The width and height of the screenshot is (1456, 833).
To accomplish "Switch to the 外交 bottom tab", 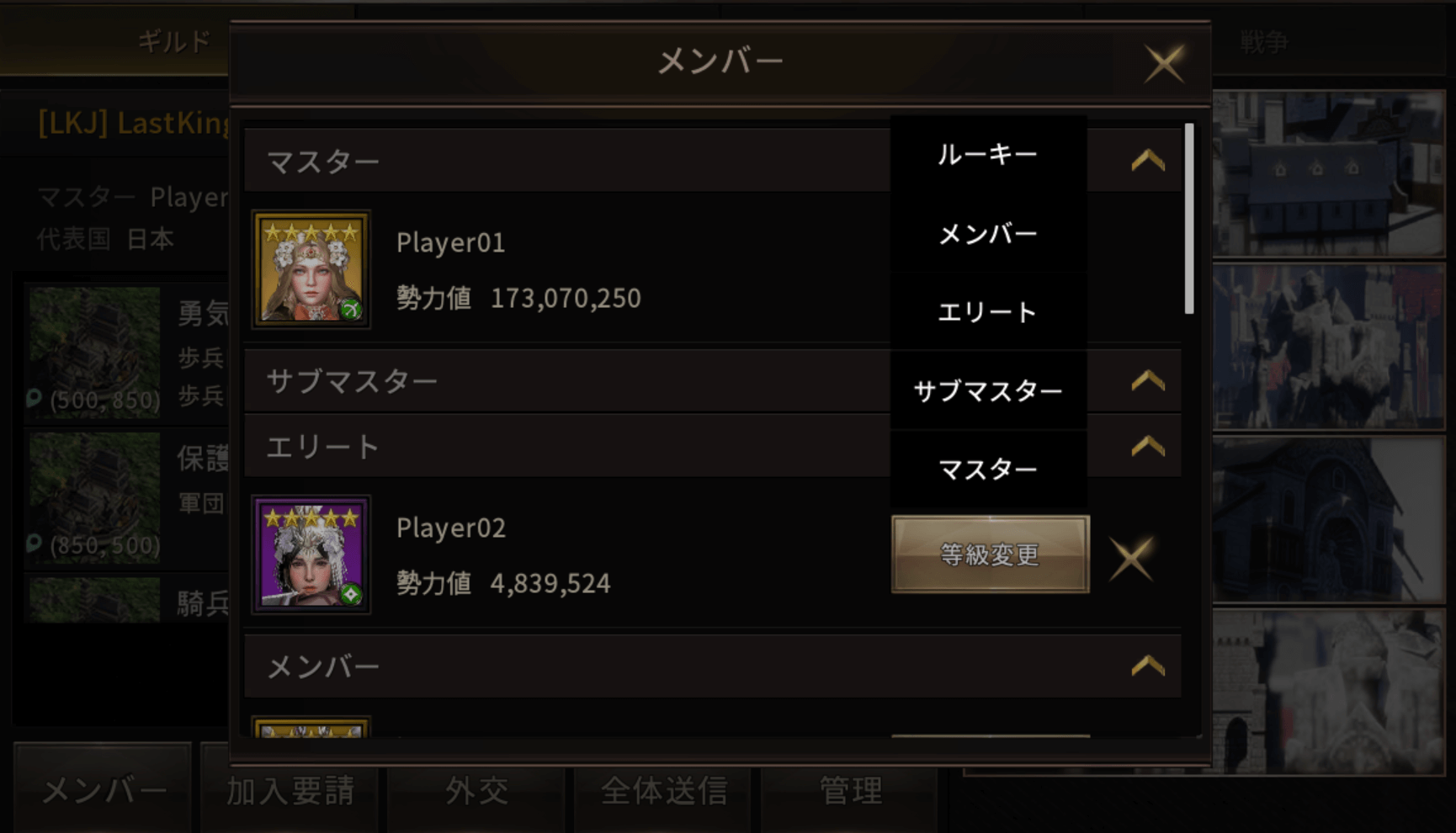I will tap(477, 789).
